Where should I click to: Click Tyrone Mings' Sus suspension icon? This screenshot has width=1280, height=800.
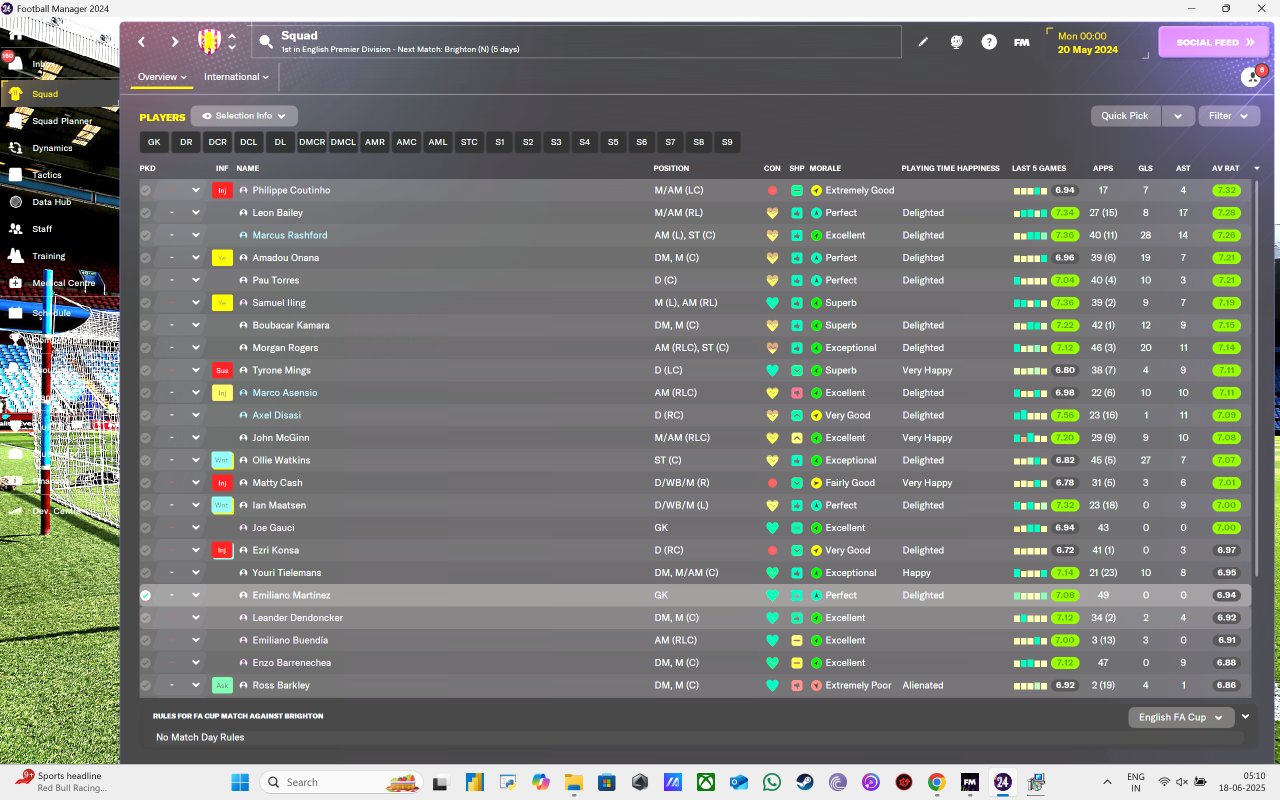coord(222,370)
